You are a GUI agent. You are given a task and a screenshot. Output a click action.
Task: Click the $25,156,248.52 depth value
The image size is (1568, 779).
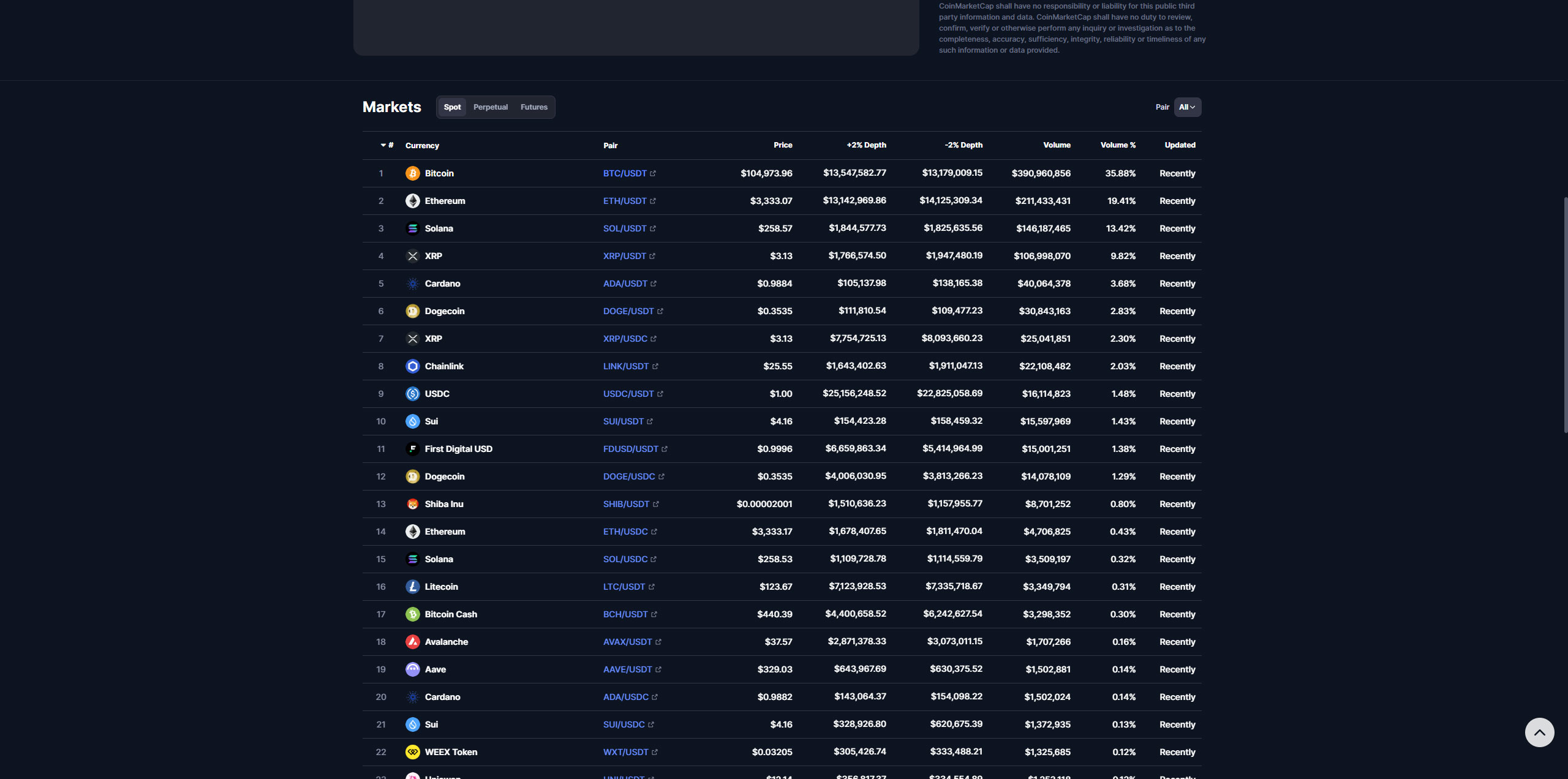tap(854, 393)
